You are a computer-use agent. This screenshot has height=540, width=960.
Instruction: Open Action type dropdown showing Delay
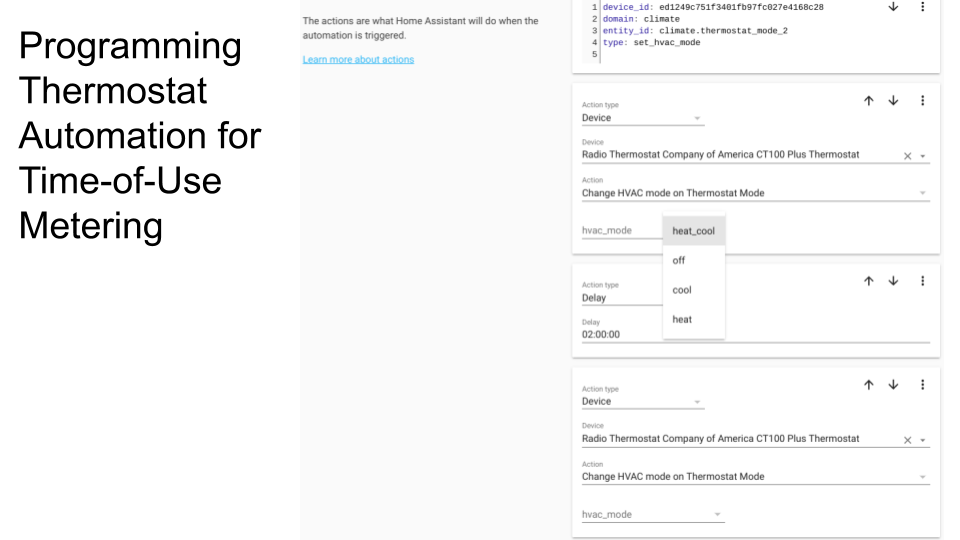click(622, 298)
